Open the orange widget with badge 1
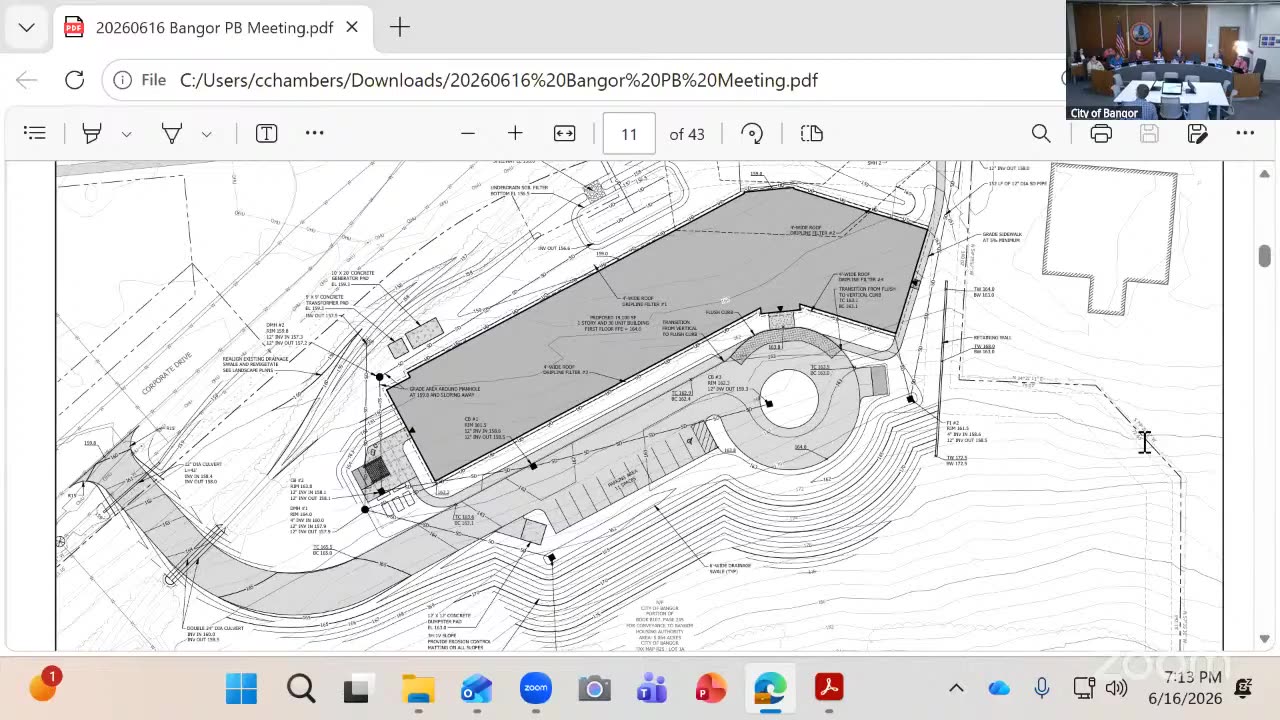This screenshot has height=720, width=1280. tap(45, 686)
